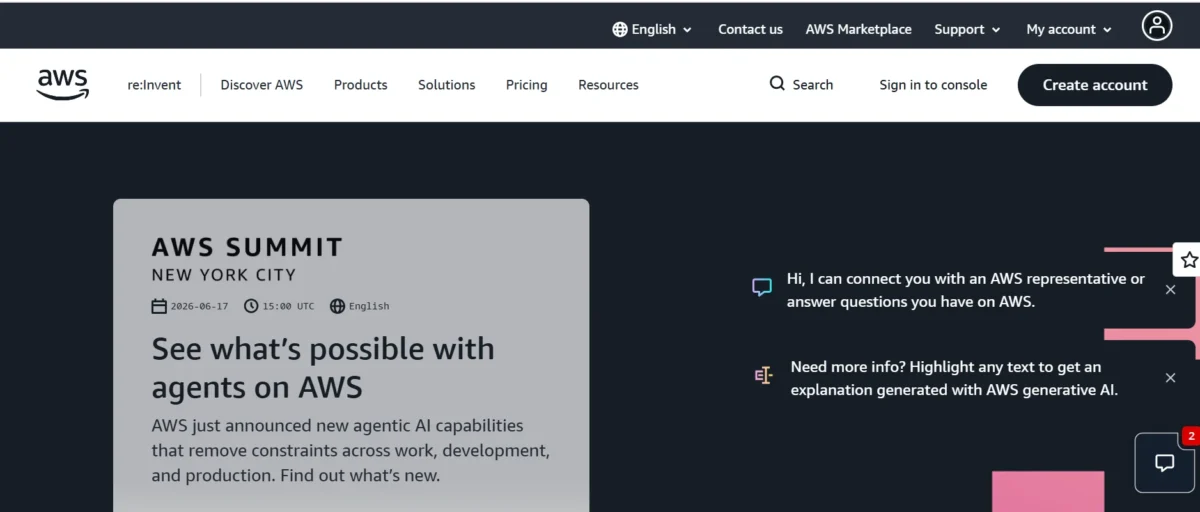
Task: Dismiss the 'Need more info?' message
Action: point(1170,378)
